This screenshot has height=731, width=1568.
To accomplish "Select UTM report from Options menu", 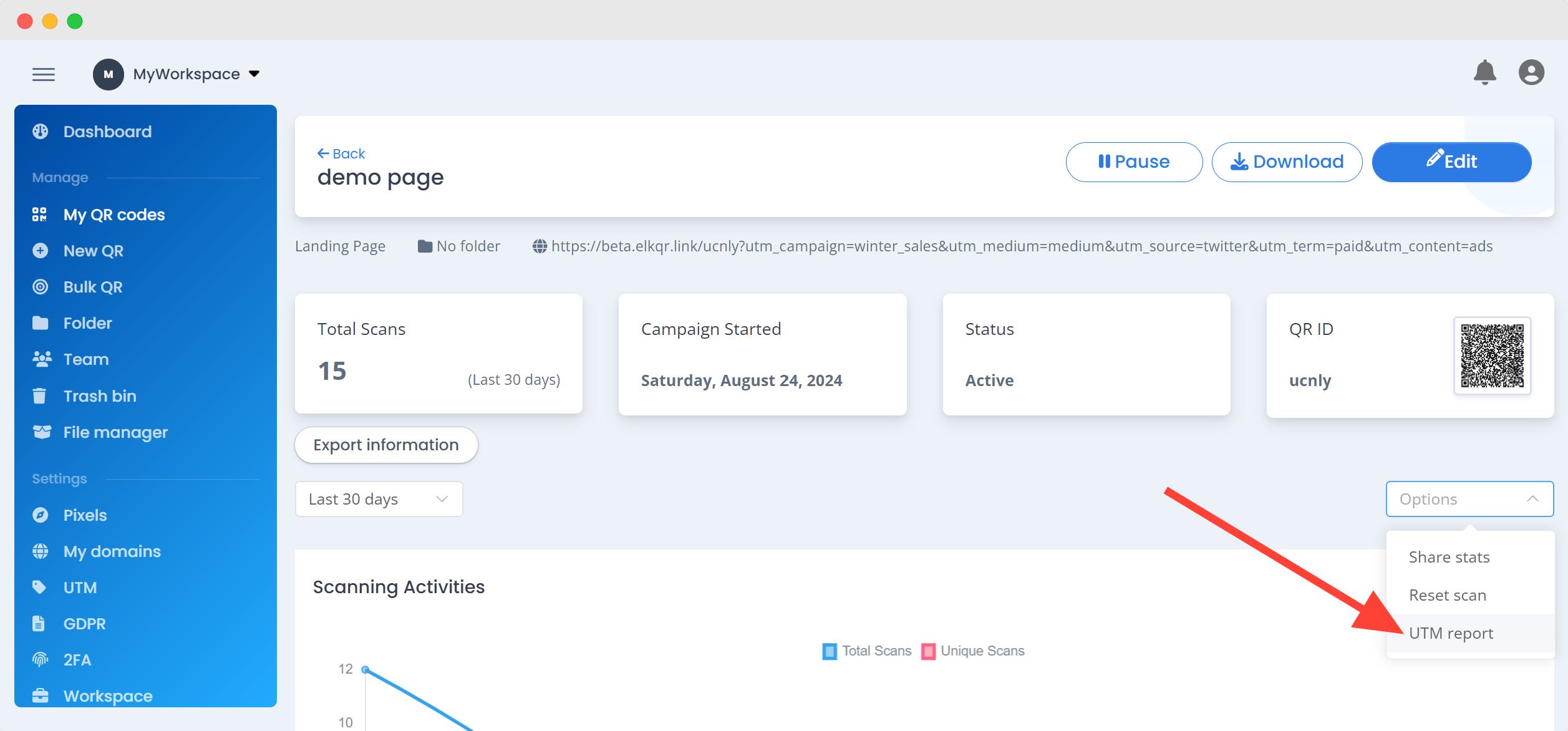I will point(1451,634).
